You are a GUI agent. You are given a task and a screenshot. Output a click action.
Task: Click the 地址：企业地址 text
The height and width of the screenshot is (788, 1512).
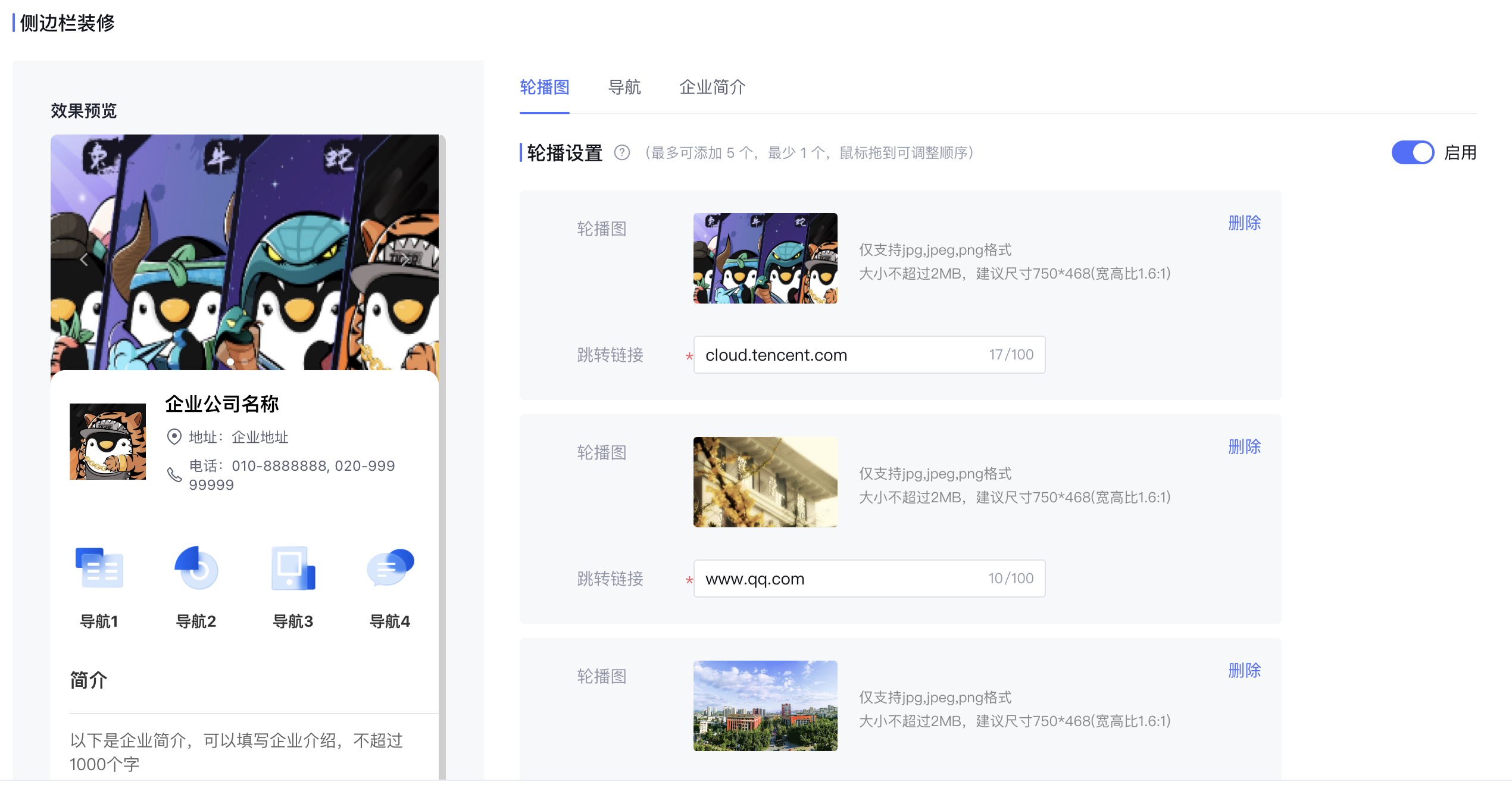pos(239,437)
